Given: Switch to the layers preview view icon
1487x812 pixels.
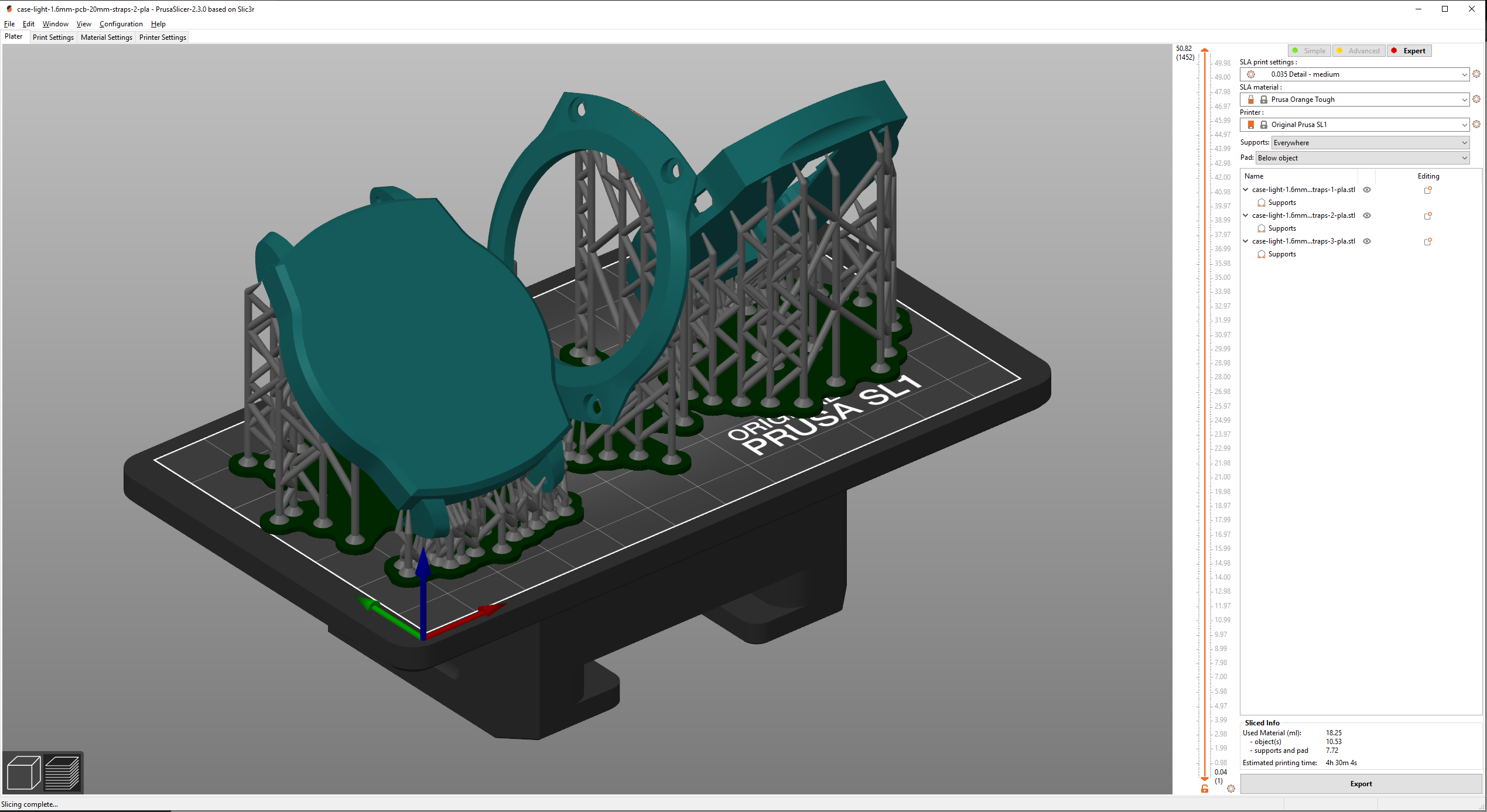Looking at the screenshot, I should (x=62, y=772).
